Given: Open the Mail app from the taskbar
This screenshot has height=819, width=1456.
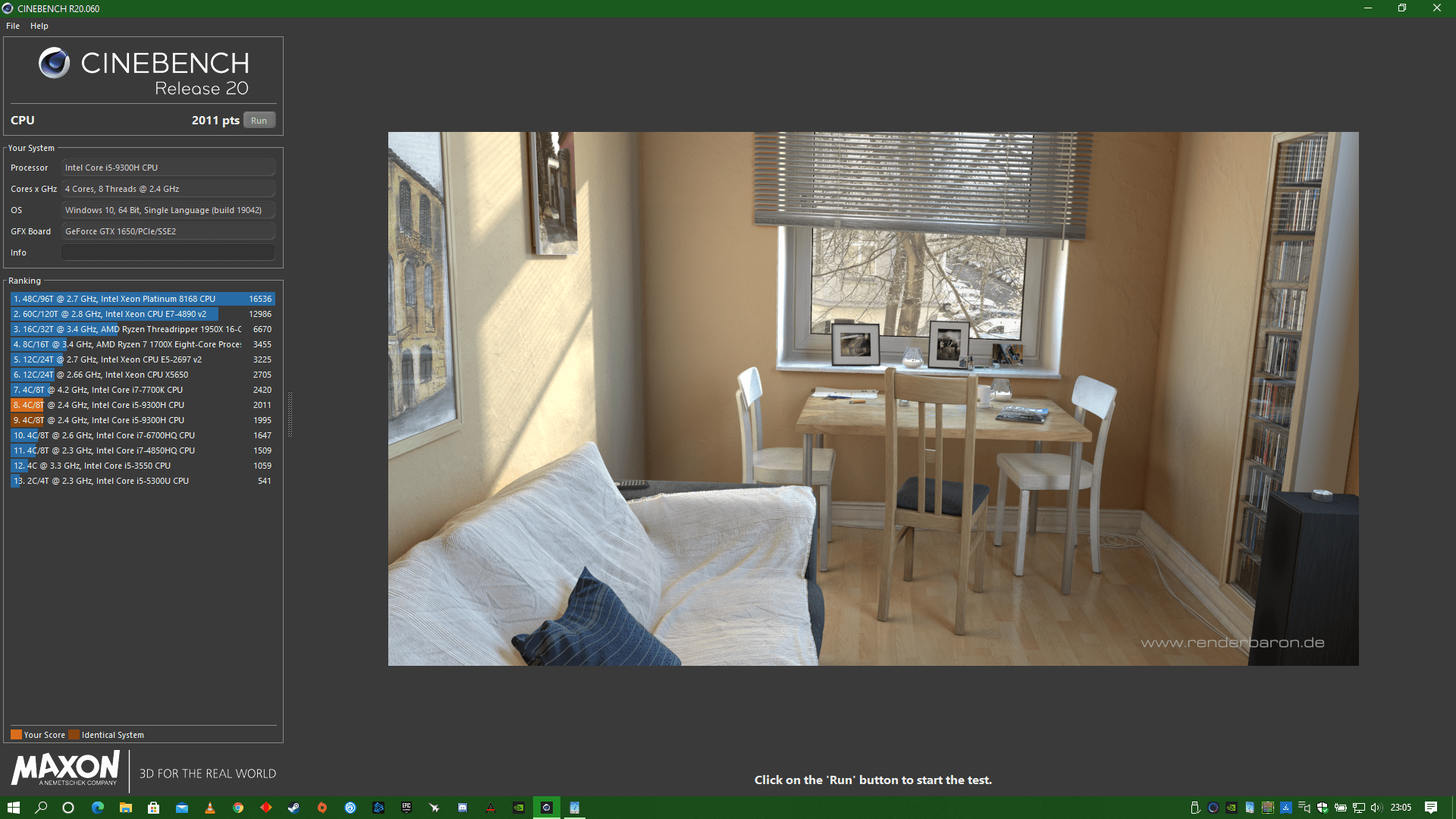Looking at the screenshot, I should click(182, 807).
